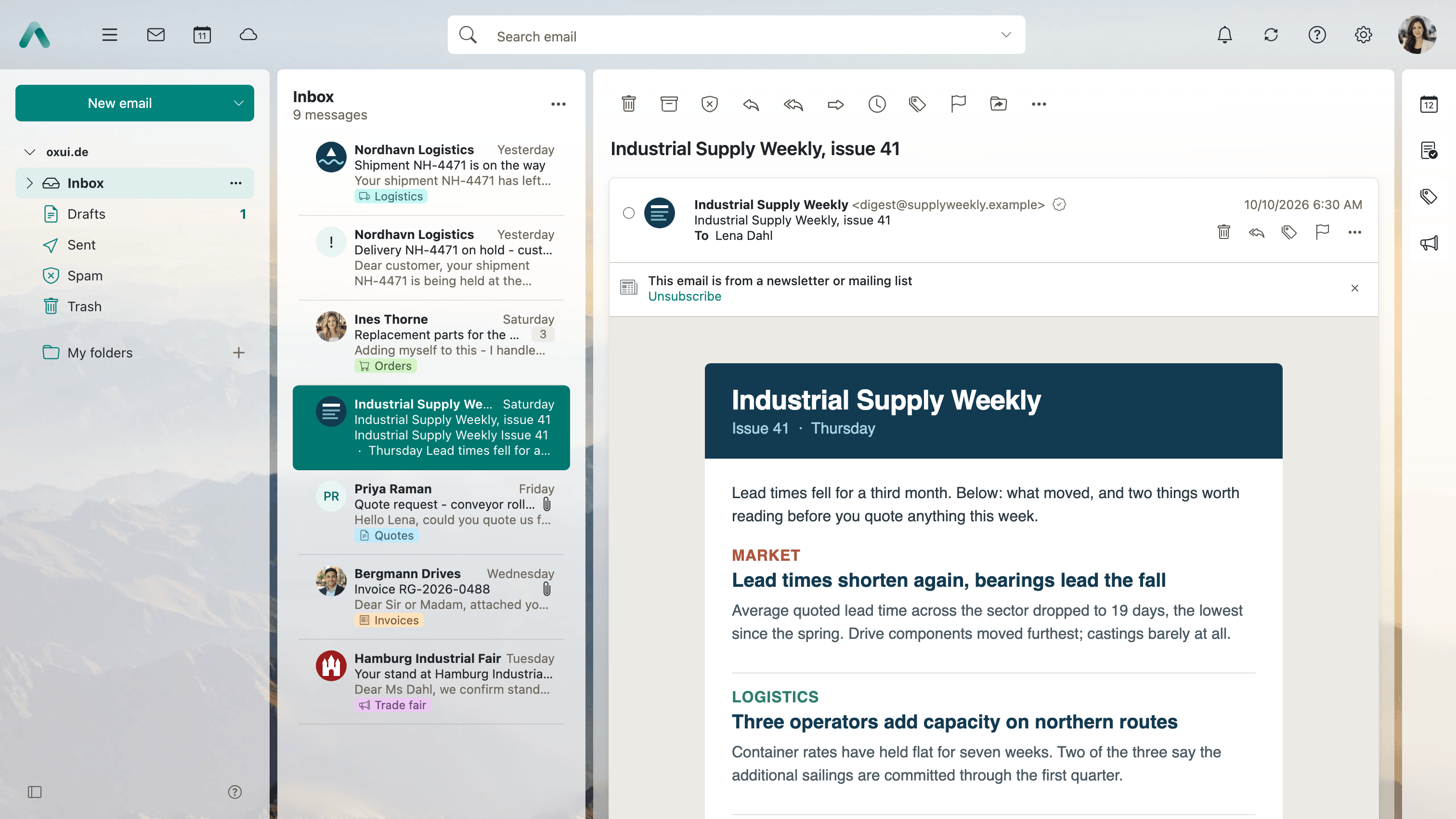Select the message radio checkbox beside sender
The image size is (1456, 819).
click(x=628, y=213)
